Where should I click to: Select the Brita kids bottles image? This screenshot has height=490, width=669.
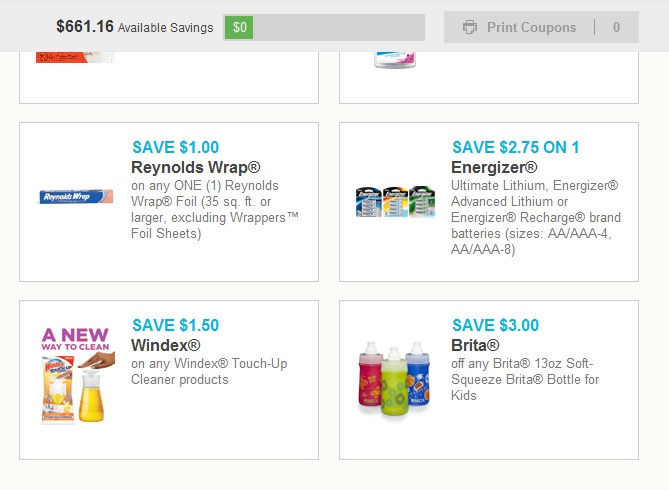coord(395,379)
